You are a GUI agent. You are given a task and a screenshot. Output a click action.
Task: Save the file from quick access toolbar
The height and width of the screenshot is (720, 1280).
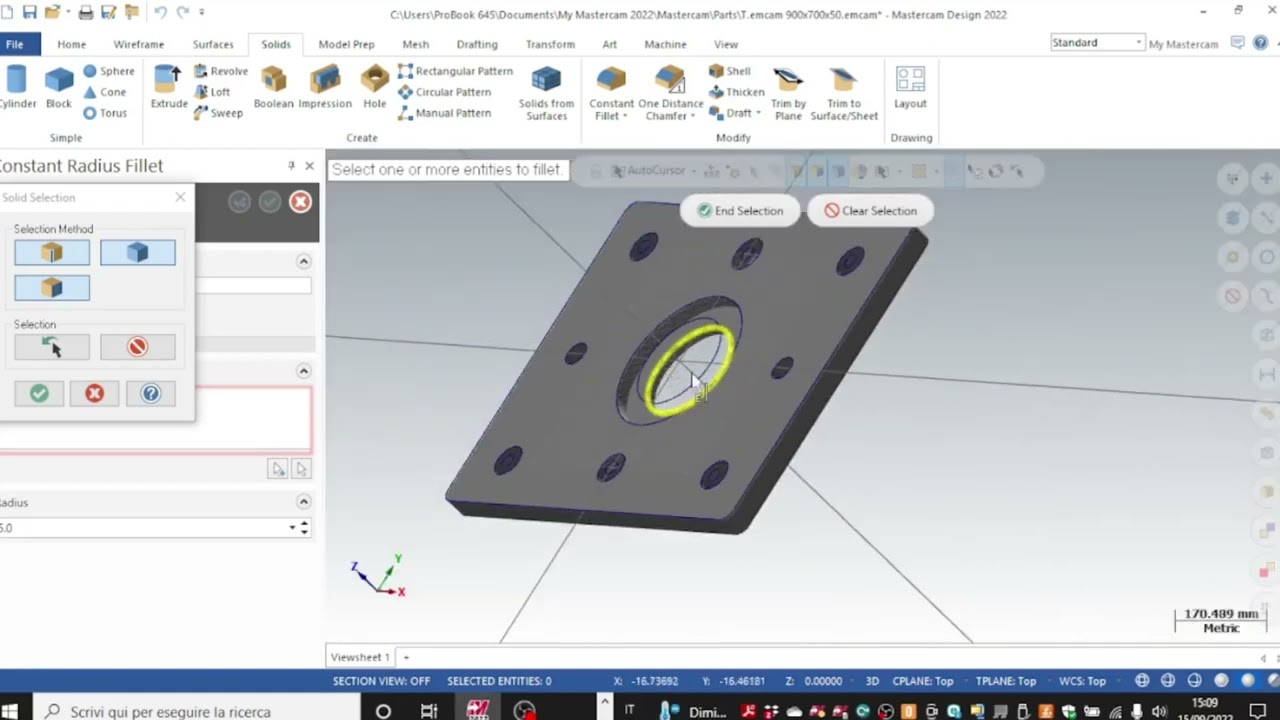[x=30, y=12]
